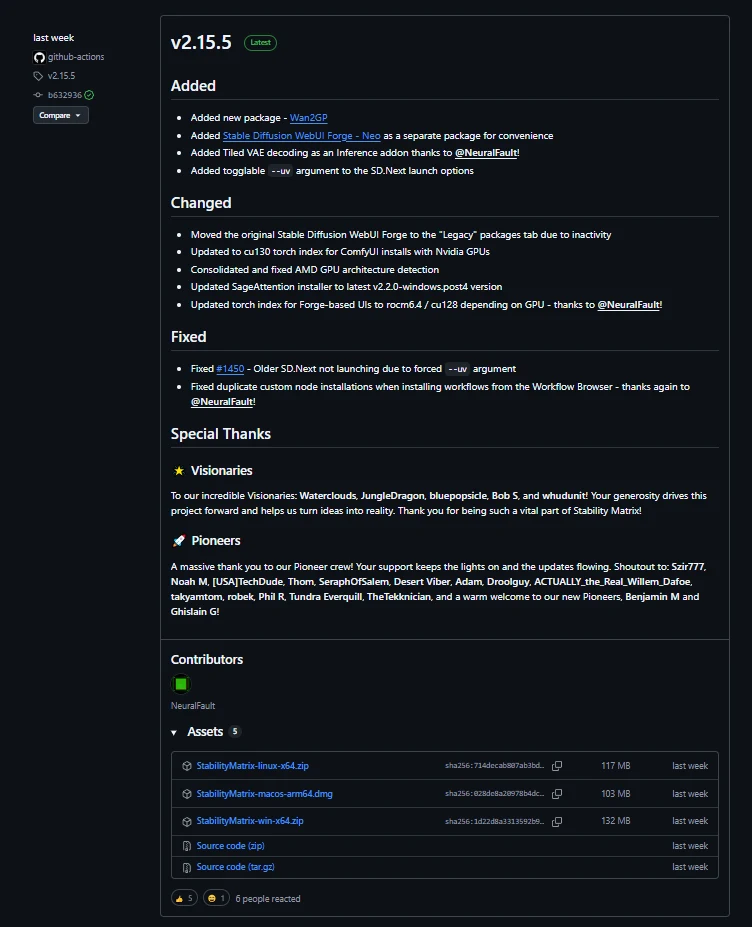Collapse the Assets section triangle
The height and width of the screenshot is (927, 752).
[x=174, y=732]
